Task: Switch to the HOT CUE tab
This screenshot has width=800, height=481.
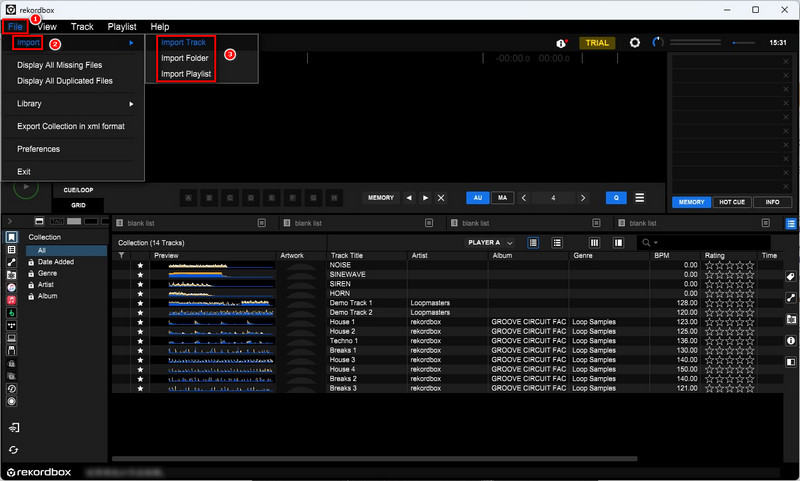Action: point(732,202)
